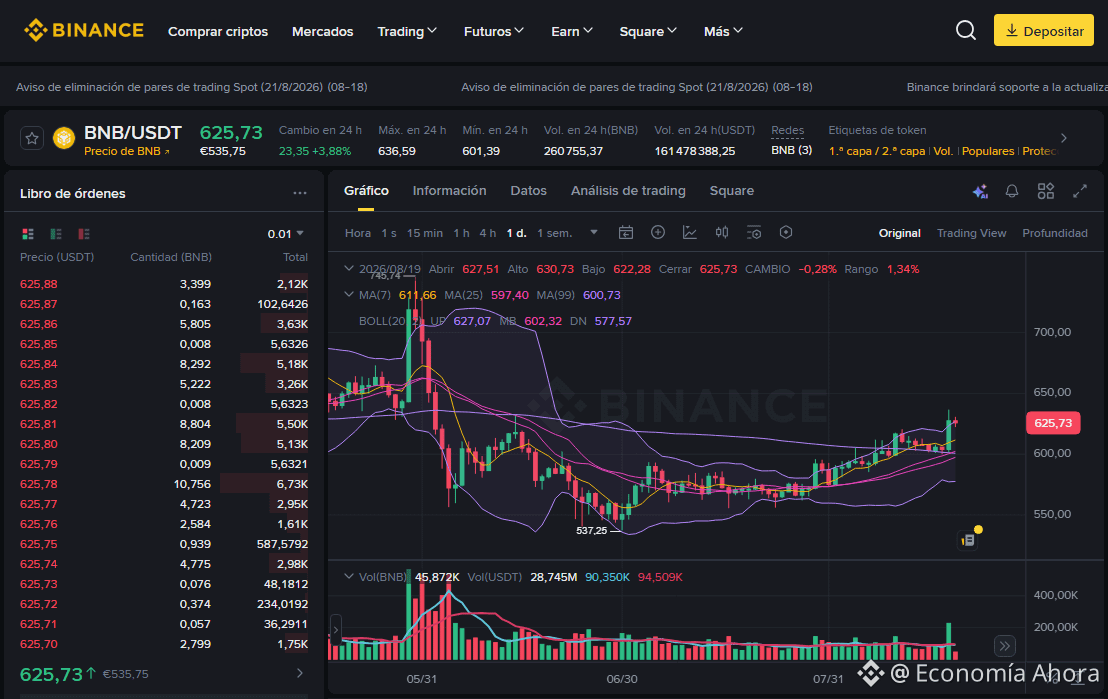Screen dimensions: 1108x699
Task: Switch to Trading View chart
Action: point(971,233)
